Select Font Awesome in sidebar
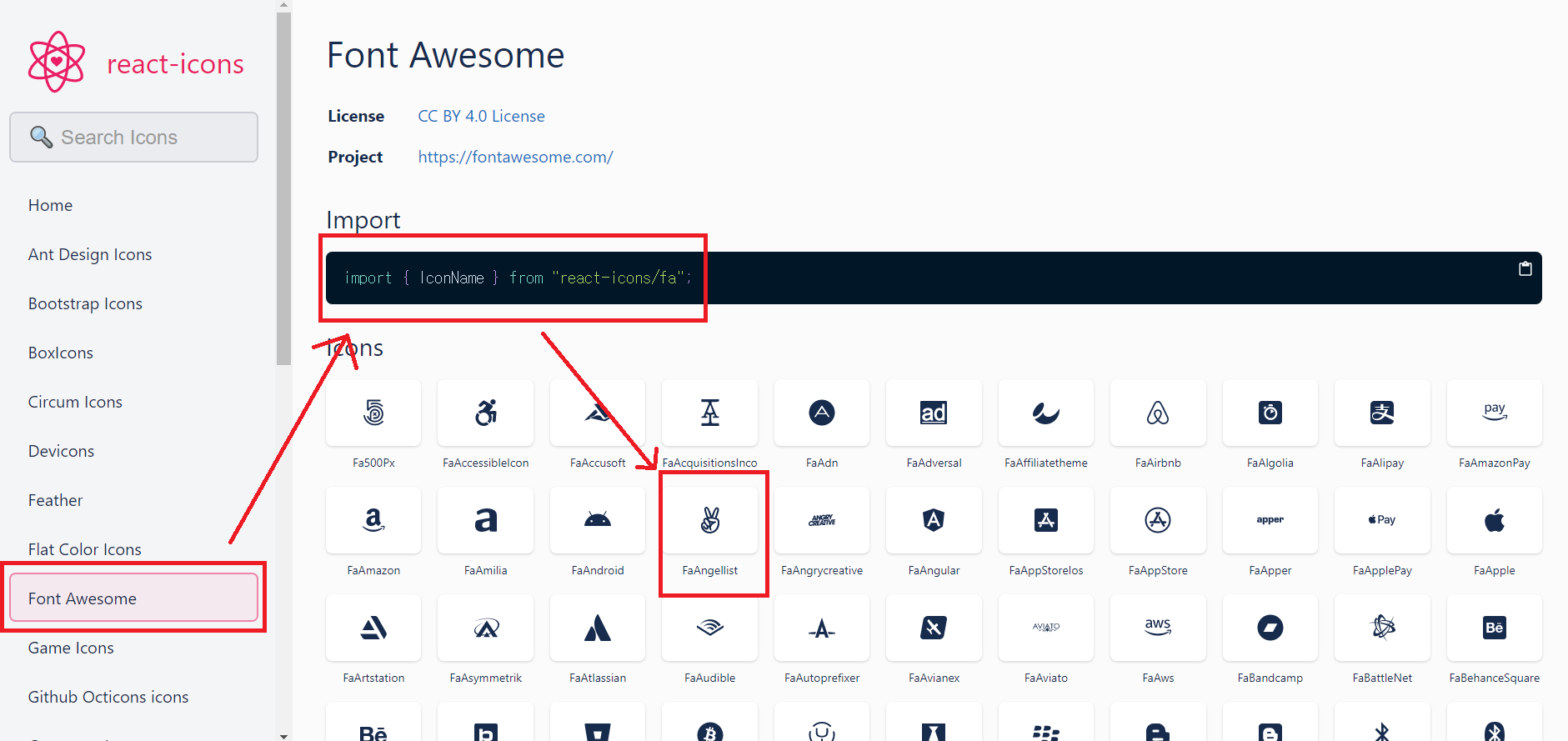Screen dimensions: 1568x741 133,598
